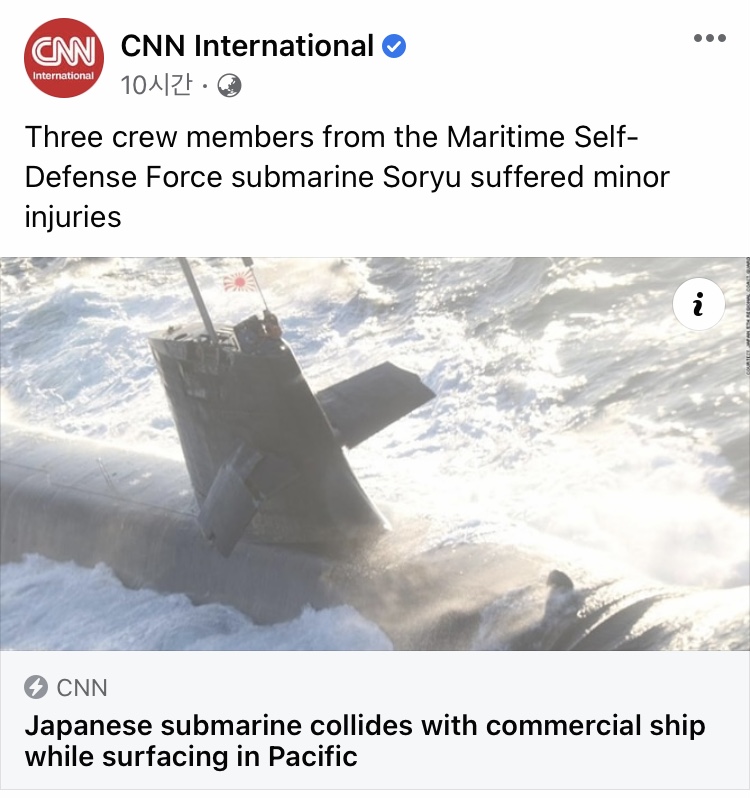Screen dimensions: 750x798
Task: Click the globe public privacy icon
Action: tap(229, 86)
